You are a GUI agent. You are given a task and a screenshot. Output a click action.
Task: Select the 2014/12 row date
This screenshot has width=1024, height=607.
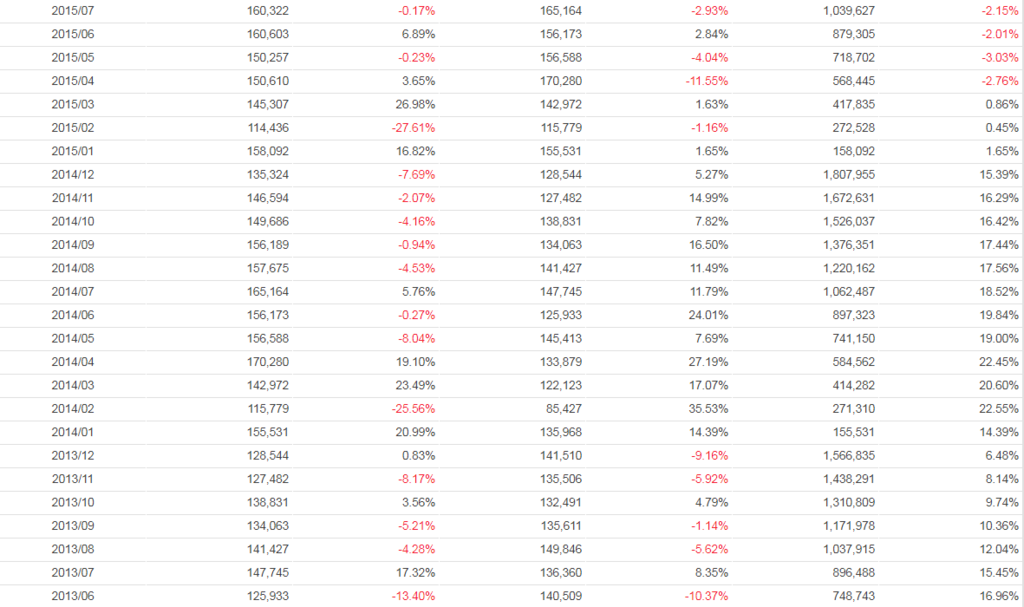point(72,175)
